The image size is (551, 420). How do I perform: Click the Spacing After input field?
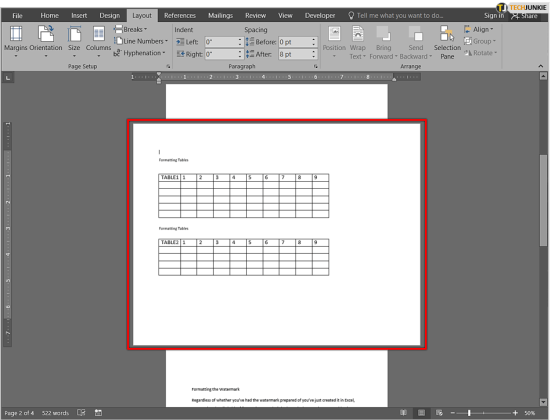tap(294, 54)
